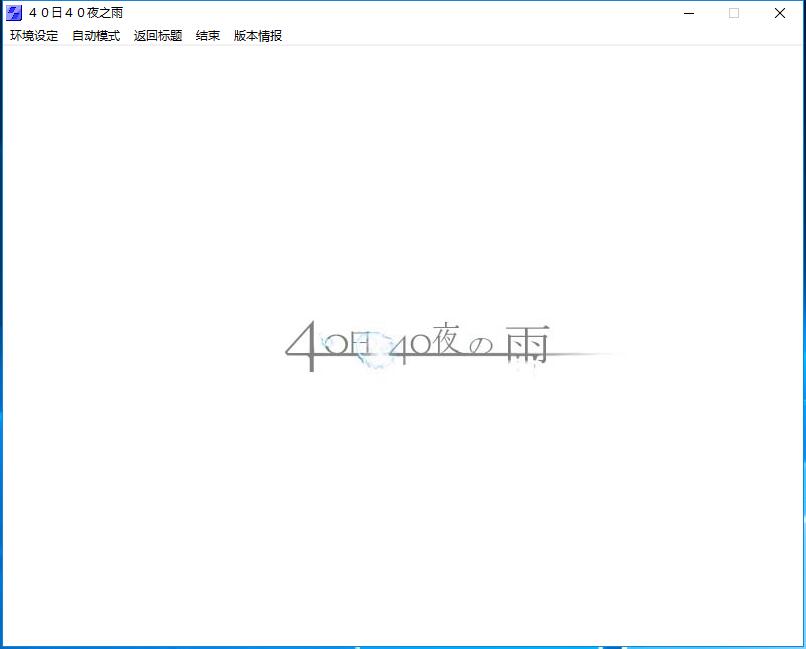This screenshot has height=649, width=806.
Task: Click the app icon in title bar
Action: 14,13
